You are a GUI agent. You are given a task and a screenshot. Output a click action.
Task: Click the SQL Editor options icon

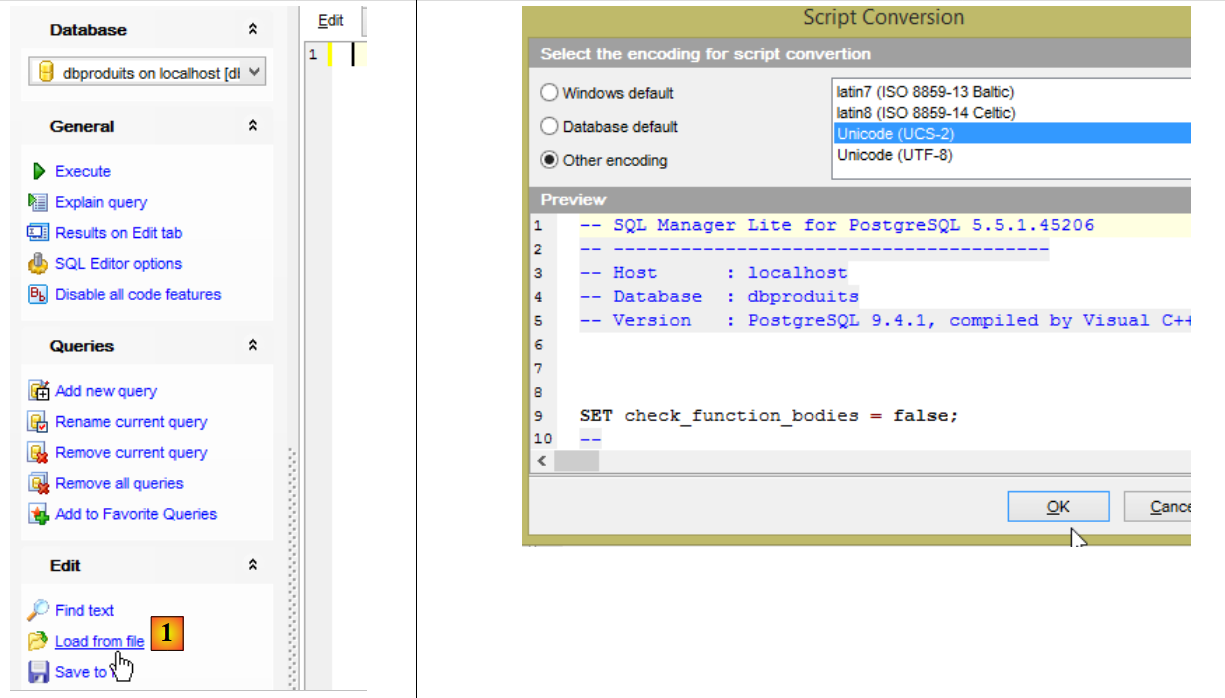tap(38, 264)
